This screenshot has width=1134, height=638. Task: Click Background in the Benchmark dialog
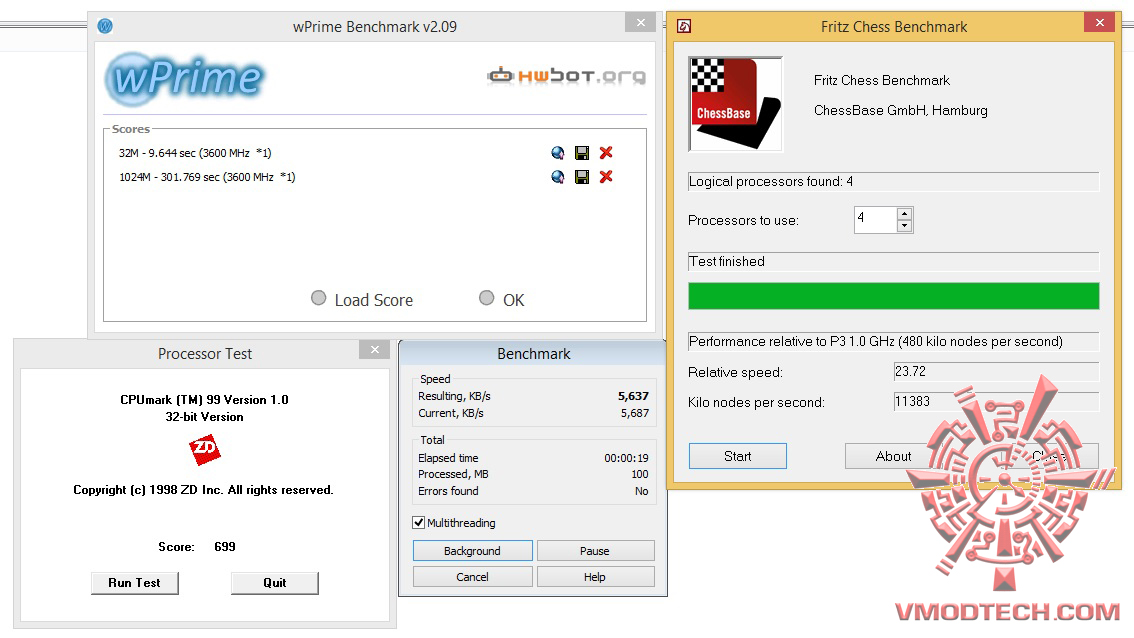pos(472,551)
